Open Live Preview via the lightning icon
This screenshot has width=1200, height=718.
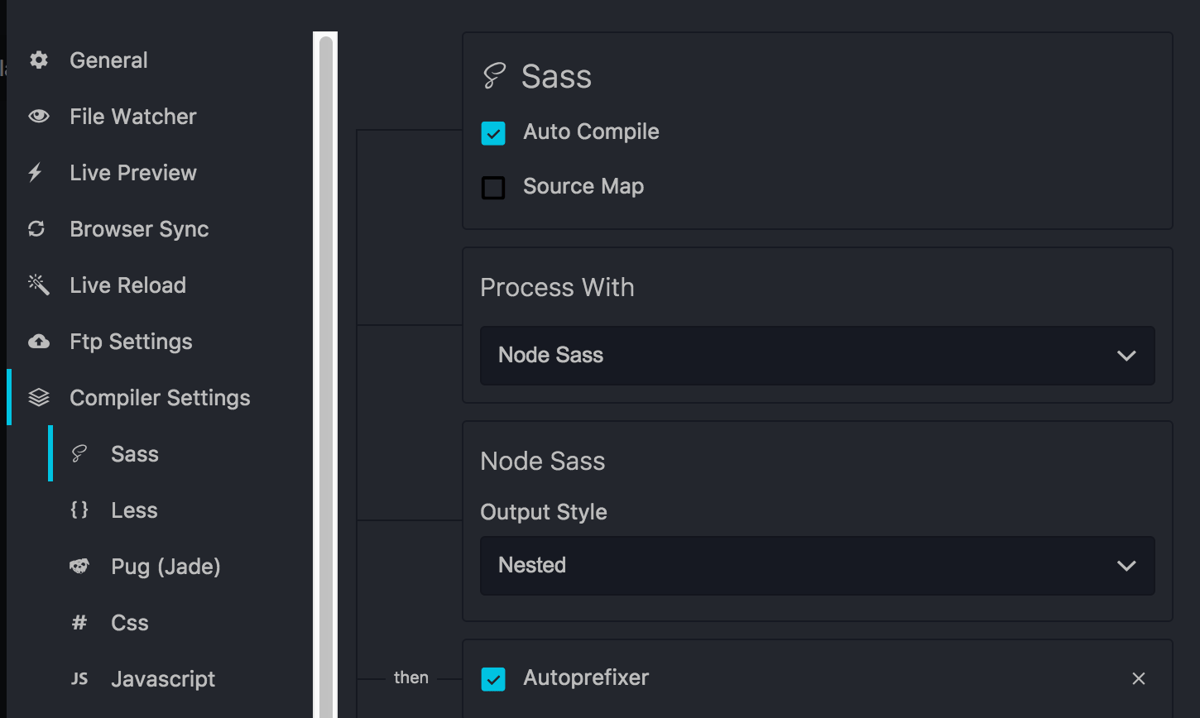pos(38,172)
